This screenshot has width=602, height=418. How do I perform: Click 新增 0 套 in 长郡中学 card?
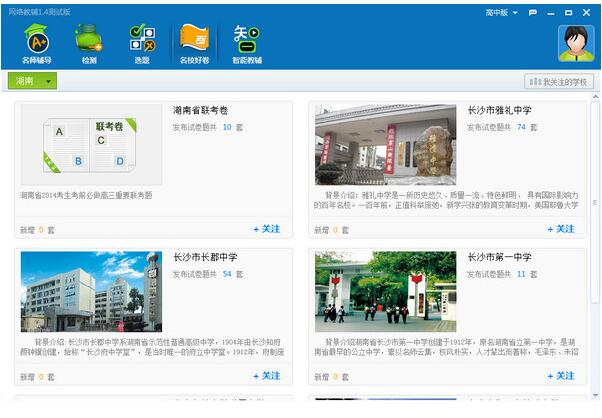pyautogui.click(x=37, y=377)
